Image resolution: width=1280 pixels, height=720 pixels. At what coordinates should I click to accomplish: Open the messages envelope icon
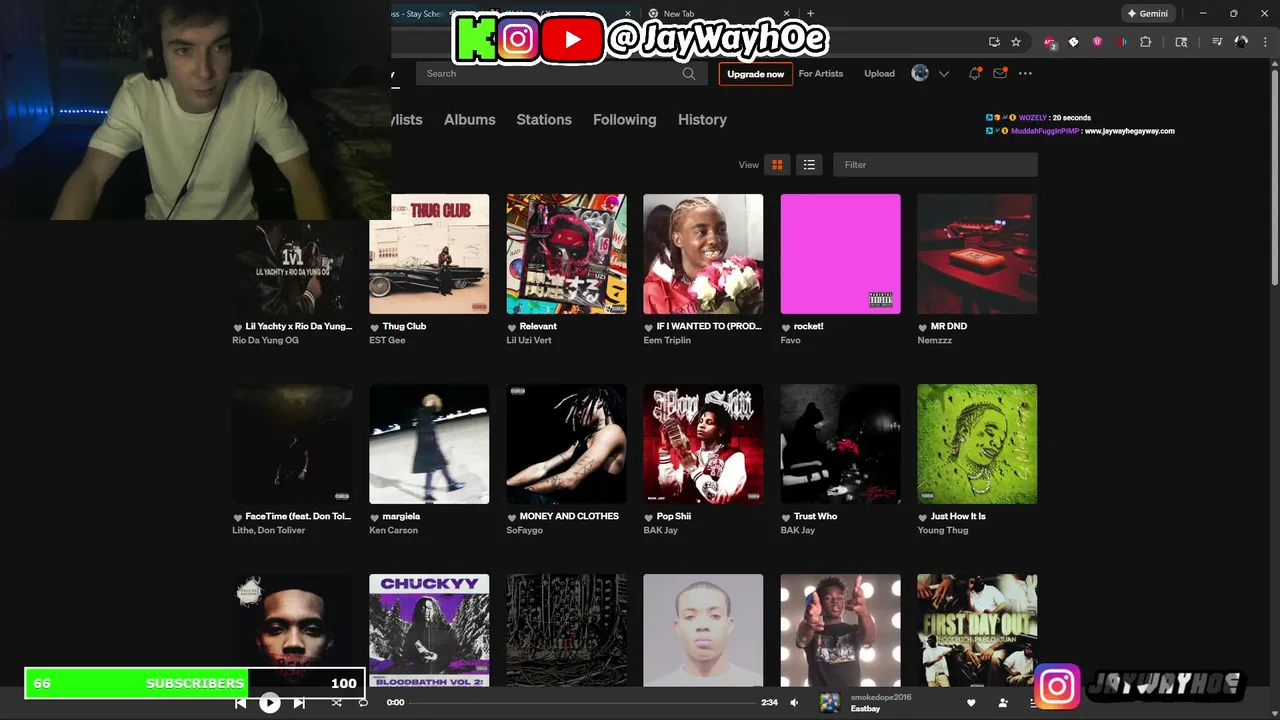coord(999,73)
